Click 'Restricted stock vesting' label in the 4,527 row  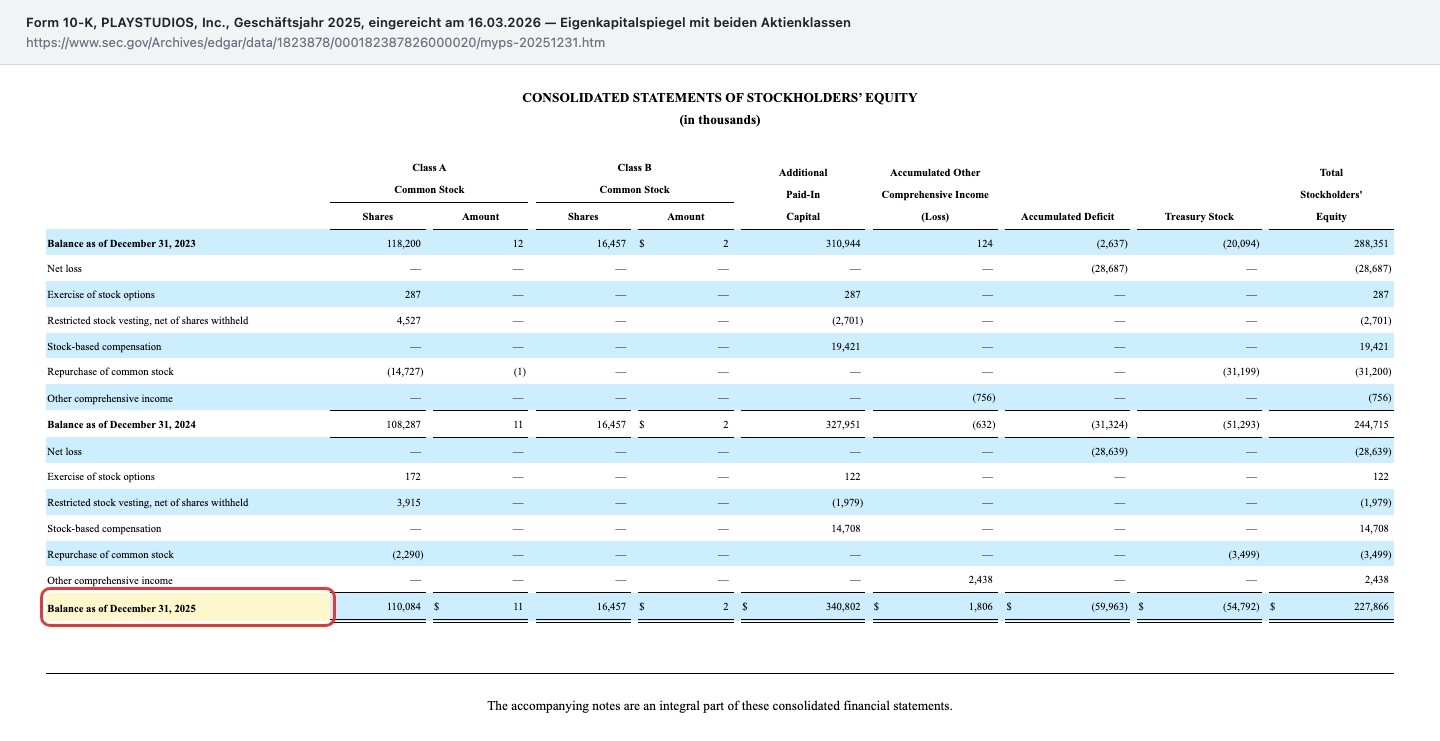147,321
